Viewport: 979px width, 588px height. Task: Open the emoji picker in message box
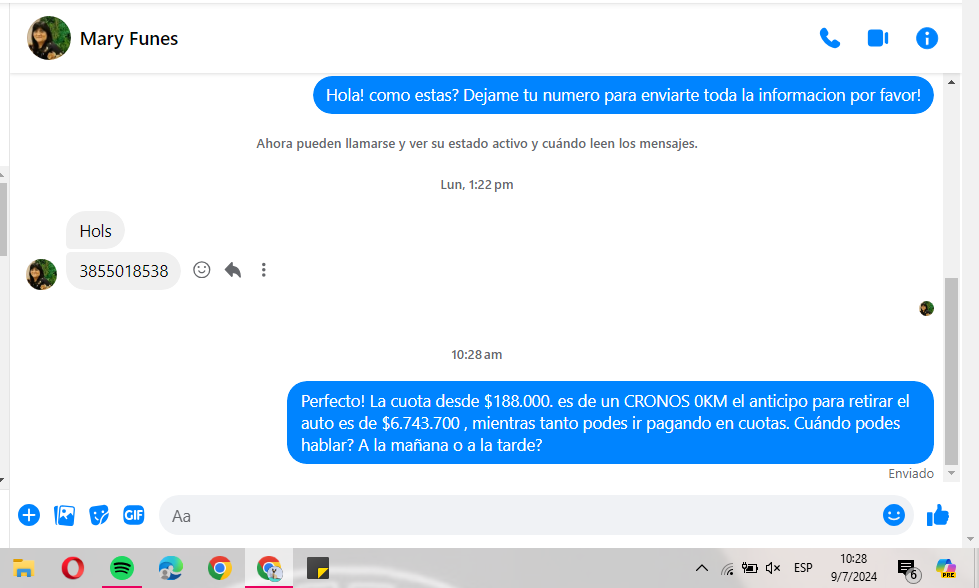click(893, 515)
